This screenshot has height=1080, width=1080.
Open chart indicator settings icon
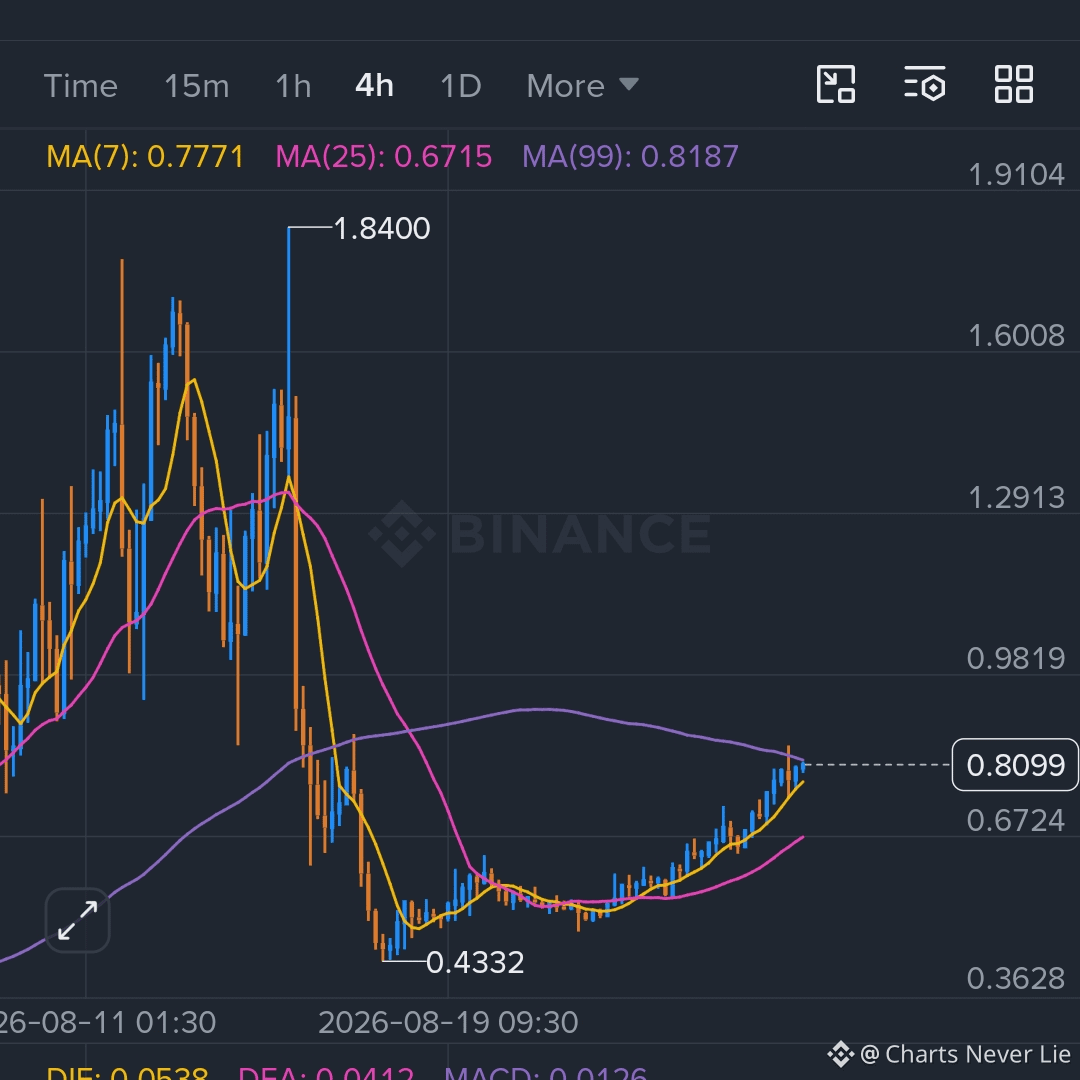point(924,84)
